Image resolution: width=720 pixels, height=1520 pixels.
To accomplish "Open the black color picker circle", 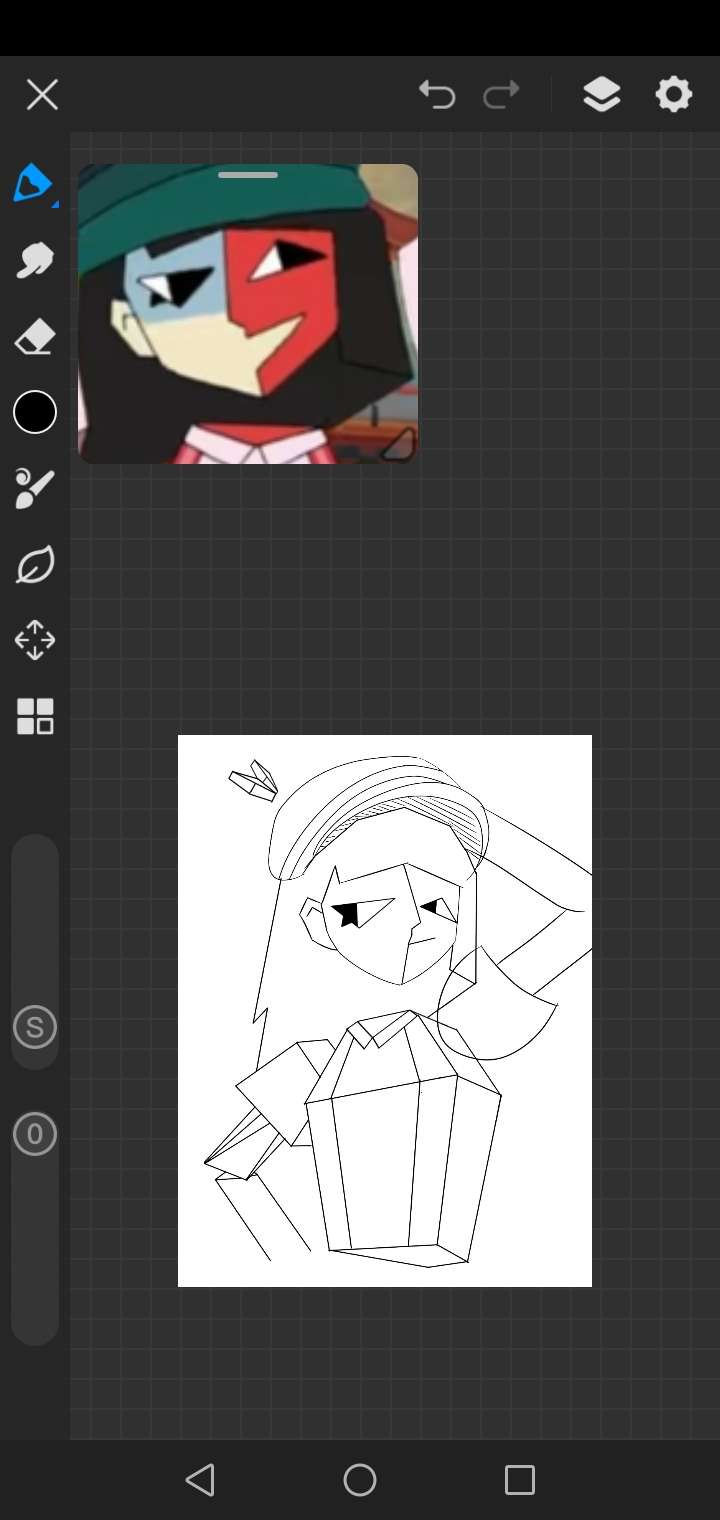I will pos(35,412).
